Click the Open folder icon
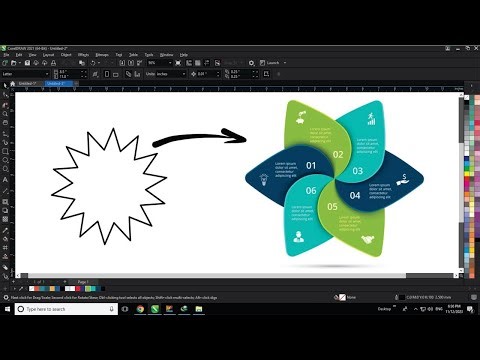 (13, 63)
